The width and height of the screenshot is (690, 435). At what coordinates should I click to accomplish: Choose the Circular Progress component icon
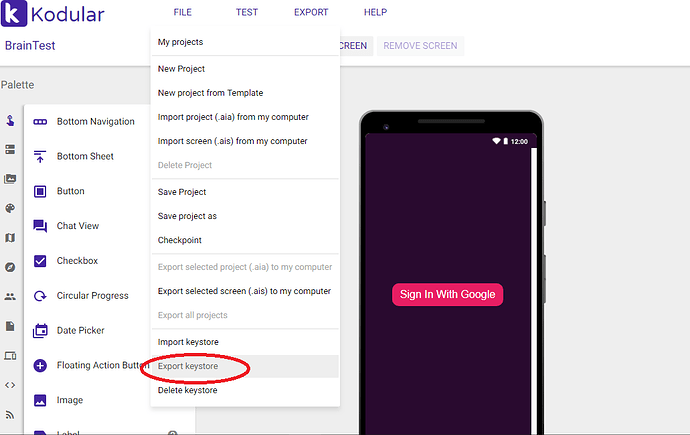click(40, 296)
